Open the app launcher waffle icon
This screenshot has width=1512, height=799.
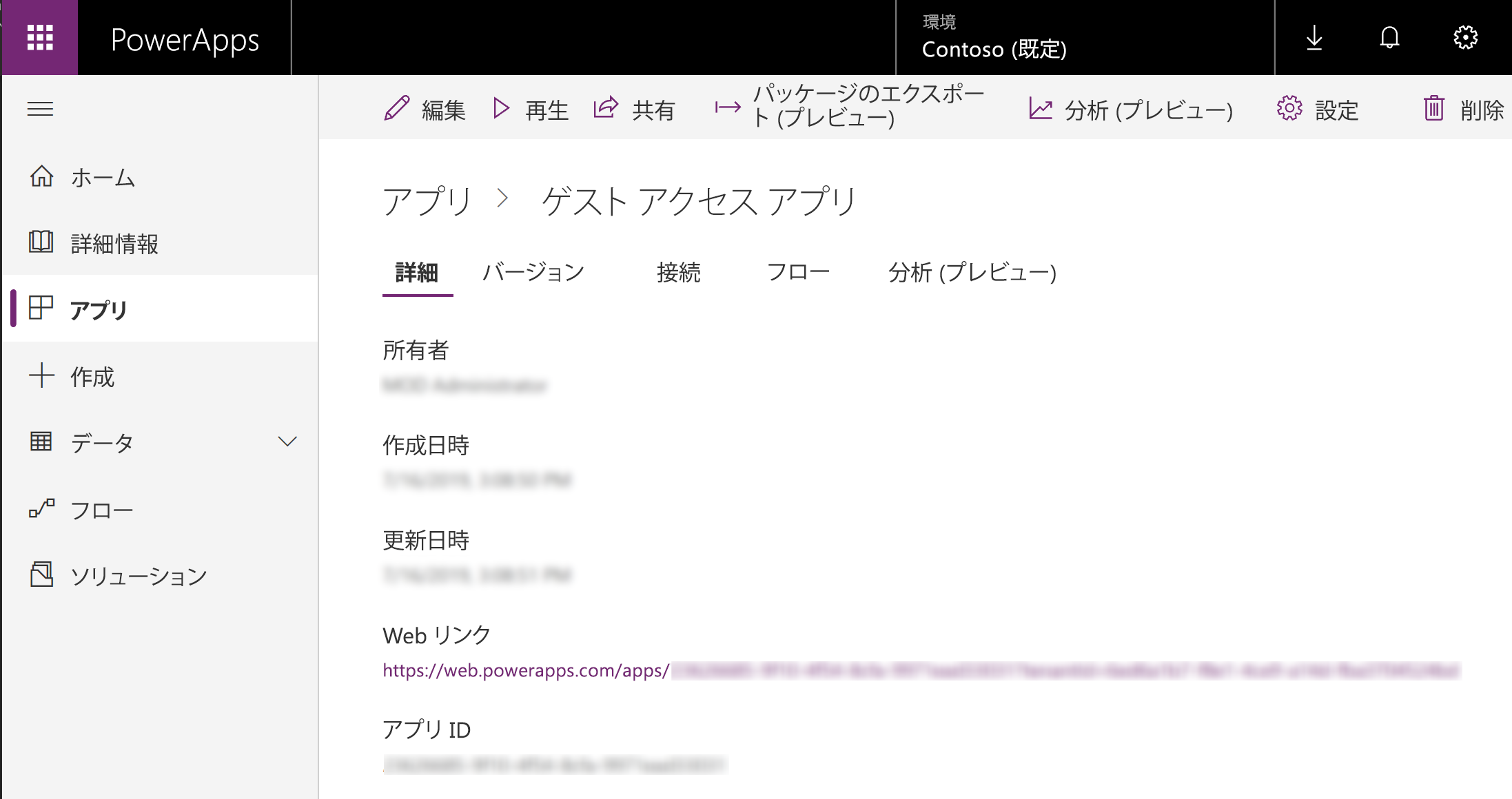pos(40,37)
